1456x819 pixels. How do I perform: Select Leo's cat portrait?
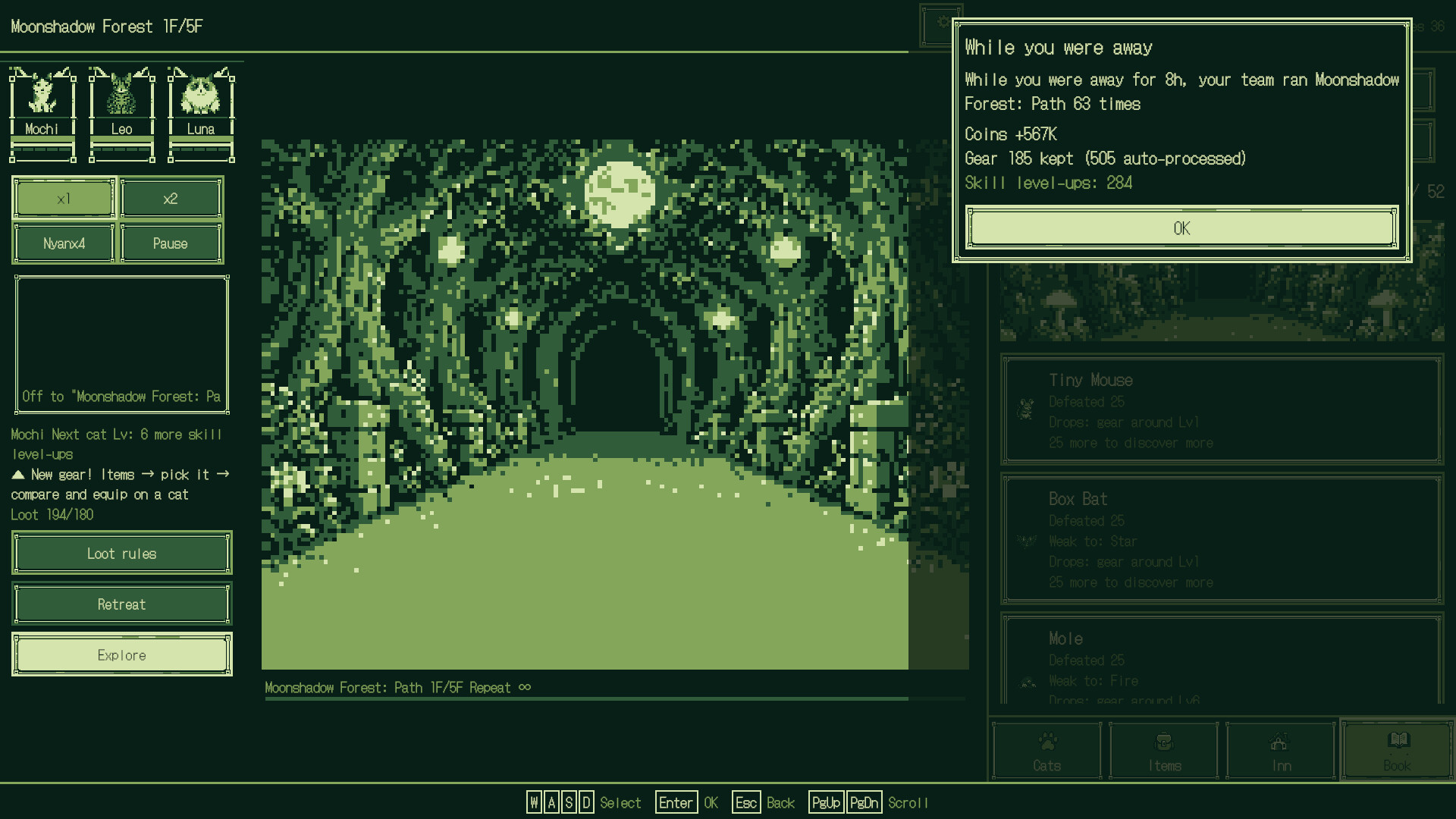122,114
